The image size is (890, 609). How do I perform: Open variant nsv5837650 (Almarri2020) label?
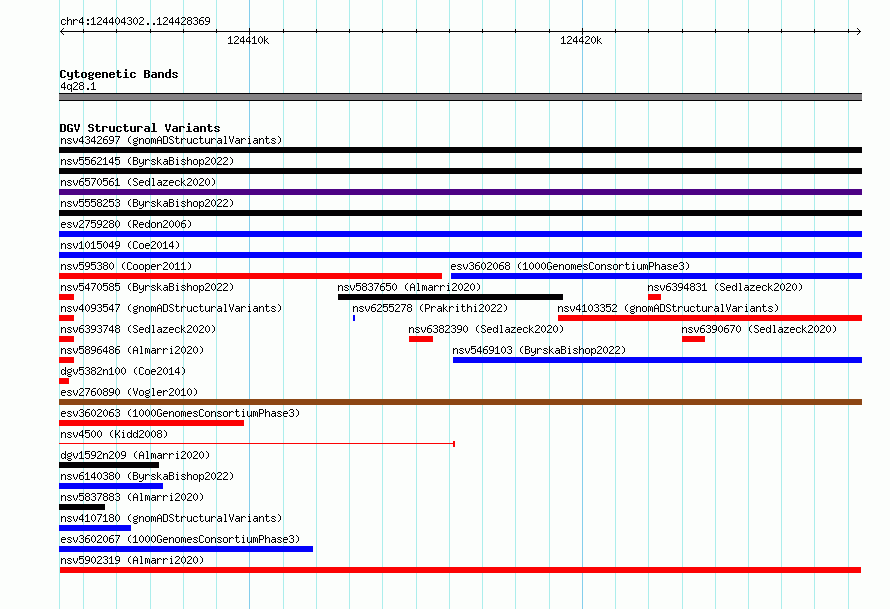[409, 287]
